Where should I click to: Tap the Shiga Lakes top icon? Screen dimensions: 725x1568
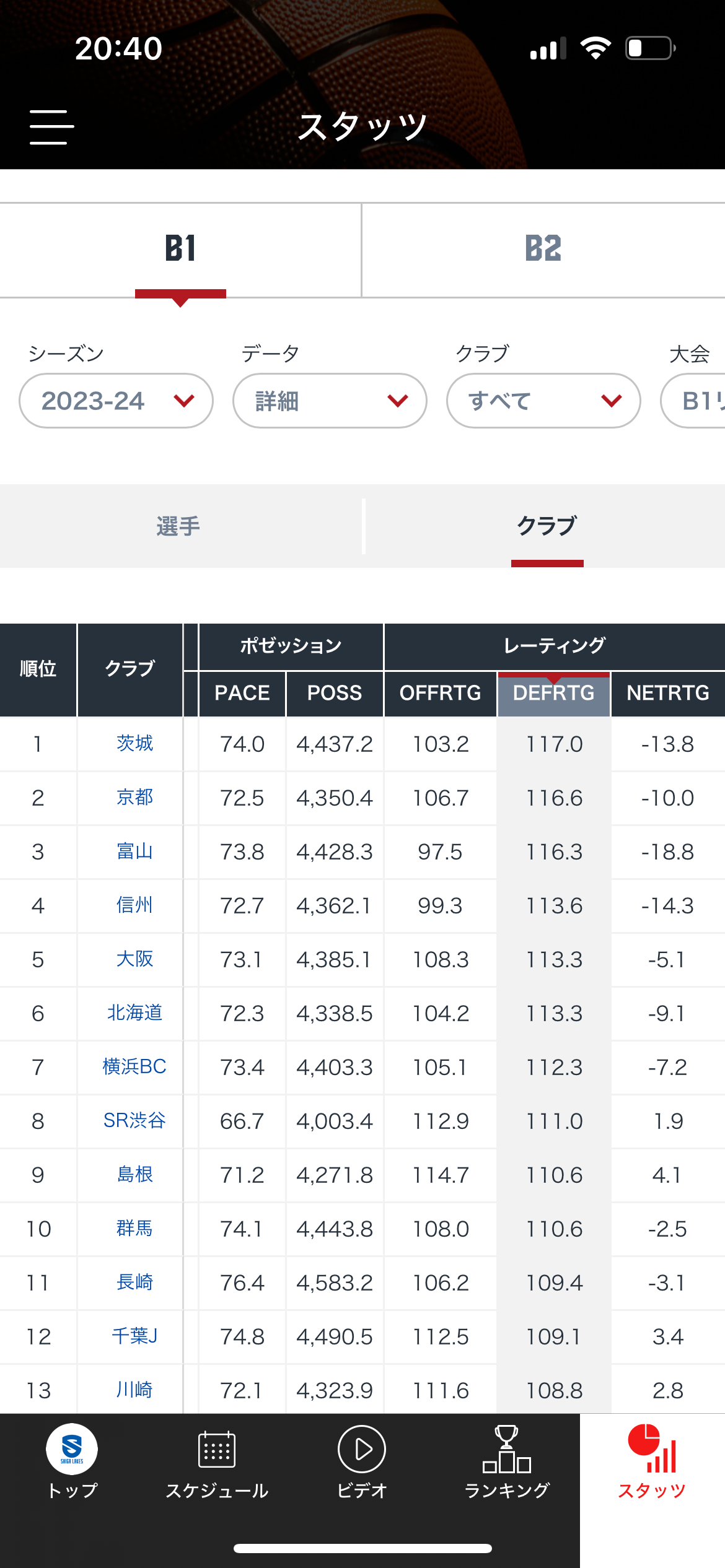(72, 1449)
